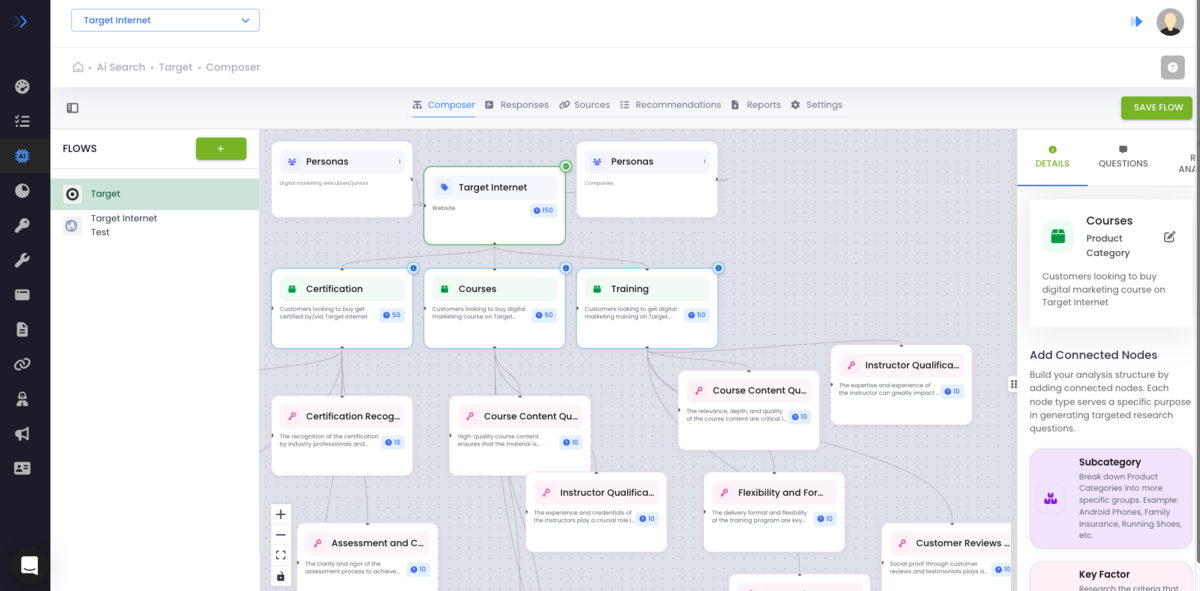
Task: Open the dashboard palette icon in sidebar
Action: point(22,87)
